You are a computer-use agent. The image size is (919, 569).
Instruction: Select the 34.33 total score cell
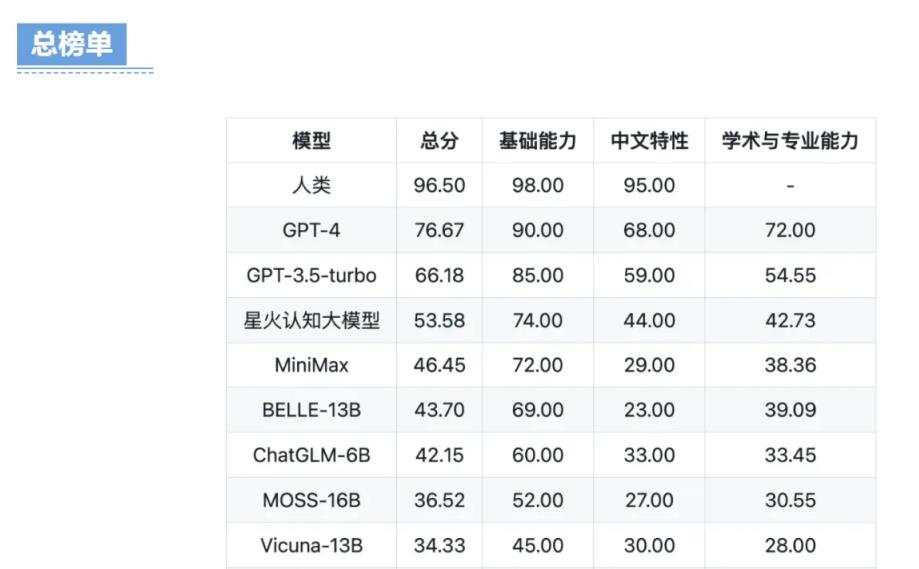tap(439, 545)
